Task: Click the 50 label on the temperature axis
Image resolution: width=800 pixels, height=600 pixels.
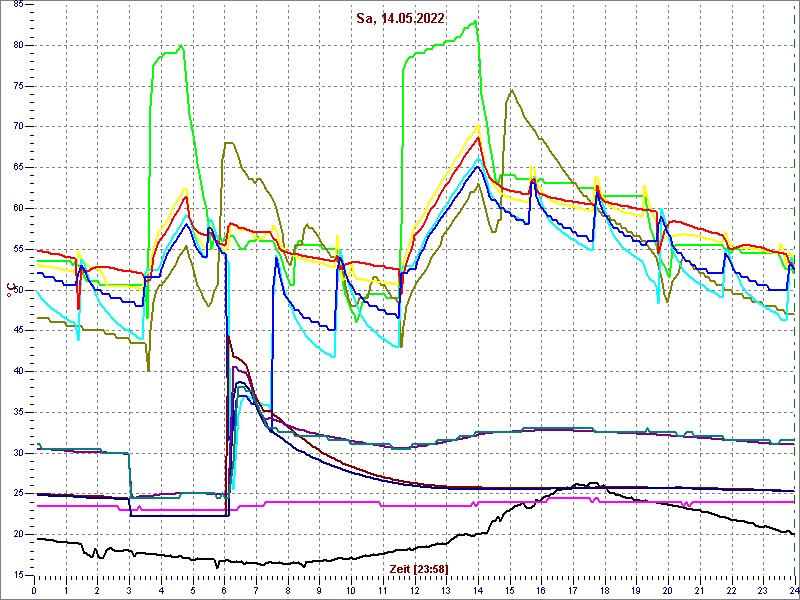Action: [17, 290]
